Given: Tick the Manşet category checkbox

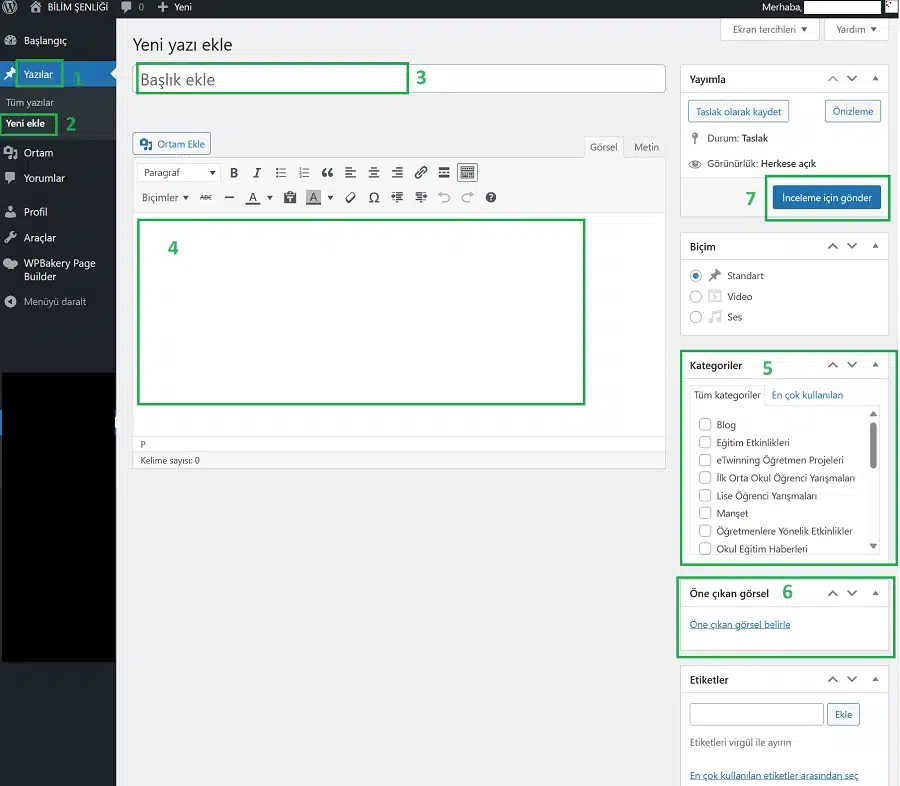Looking at the screenshot, I should point(705,513).
